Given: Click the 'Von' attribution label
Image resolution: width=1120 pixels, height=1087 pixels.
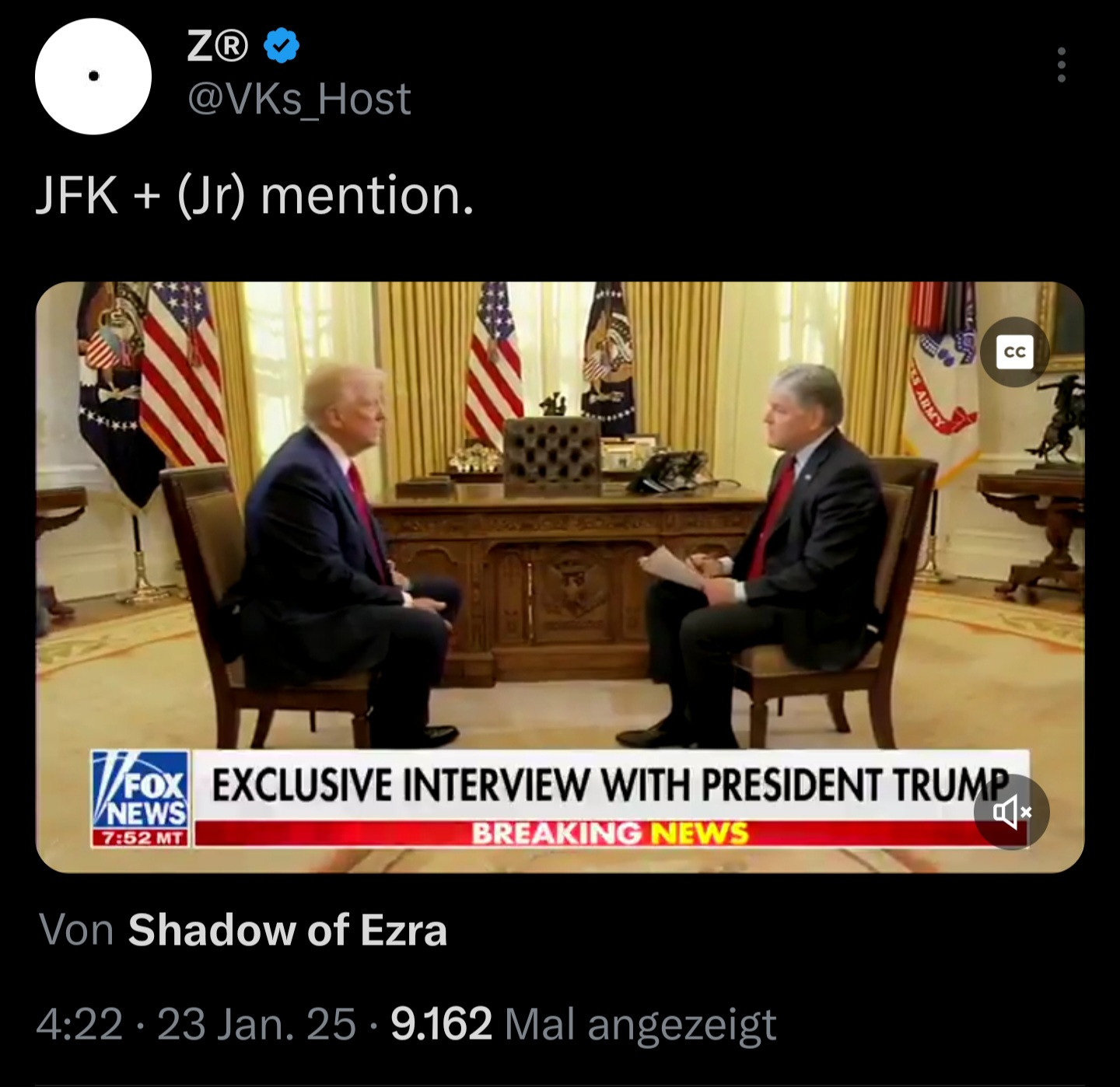Looking at the screenshot, I should (76, 929).
